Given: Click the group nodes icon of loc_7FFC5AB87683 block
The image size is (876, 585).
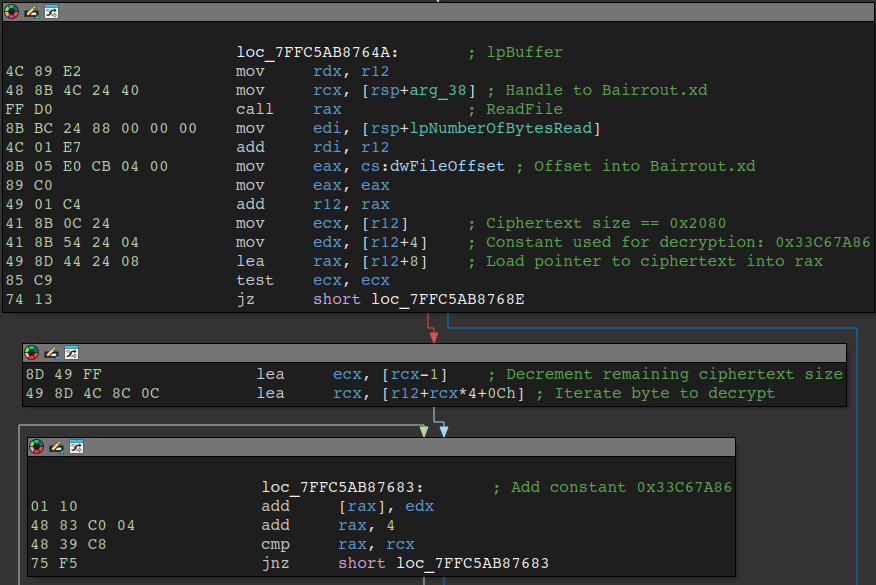Looking at the screenshot, I should (77, 446).
